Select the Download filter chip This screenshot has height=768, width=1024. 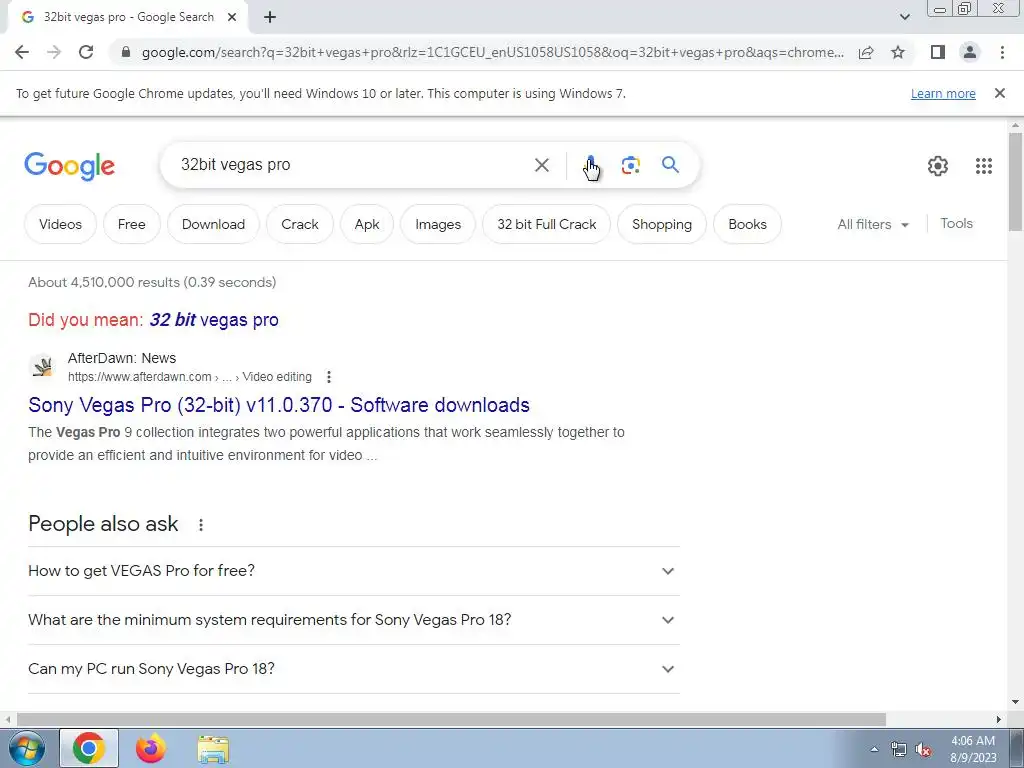tap(213, 224)
